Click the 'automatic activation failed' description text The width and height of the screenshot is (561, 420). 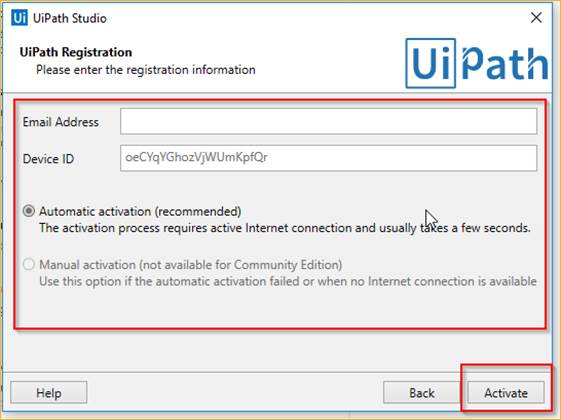click(288, 281)
